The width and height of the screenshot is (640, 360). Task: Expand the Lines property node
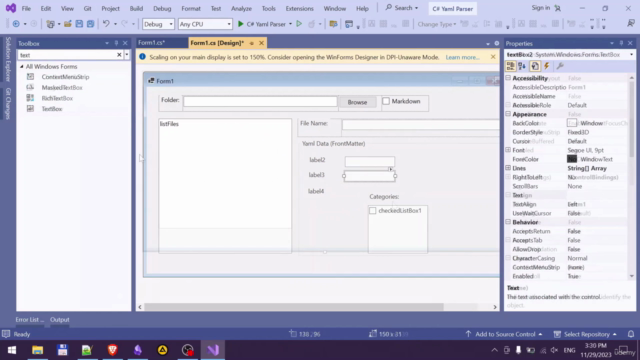pyautogui.click(x=508, y=168)
